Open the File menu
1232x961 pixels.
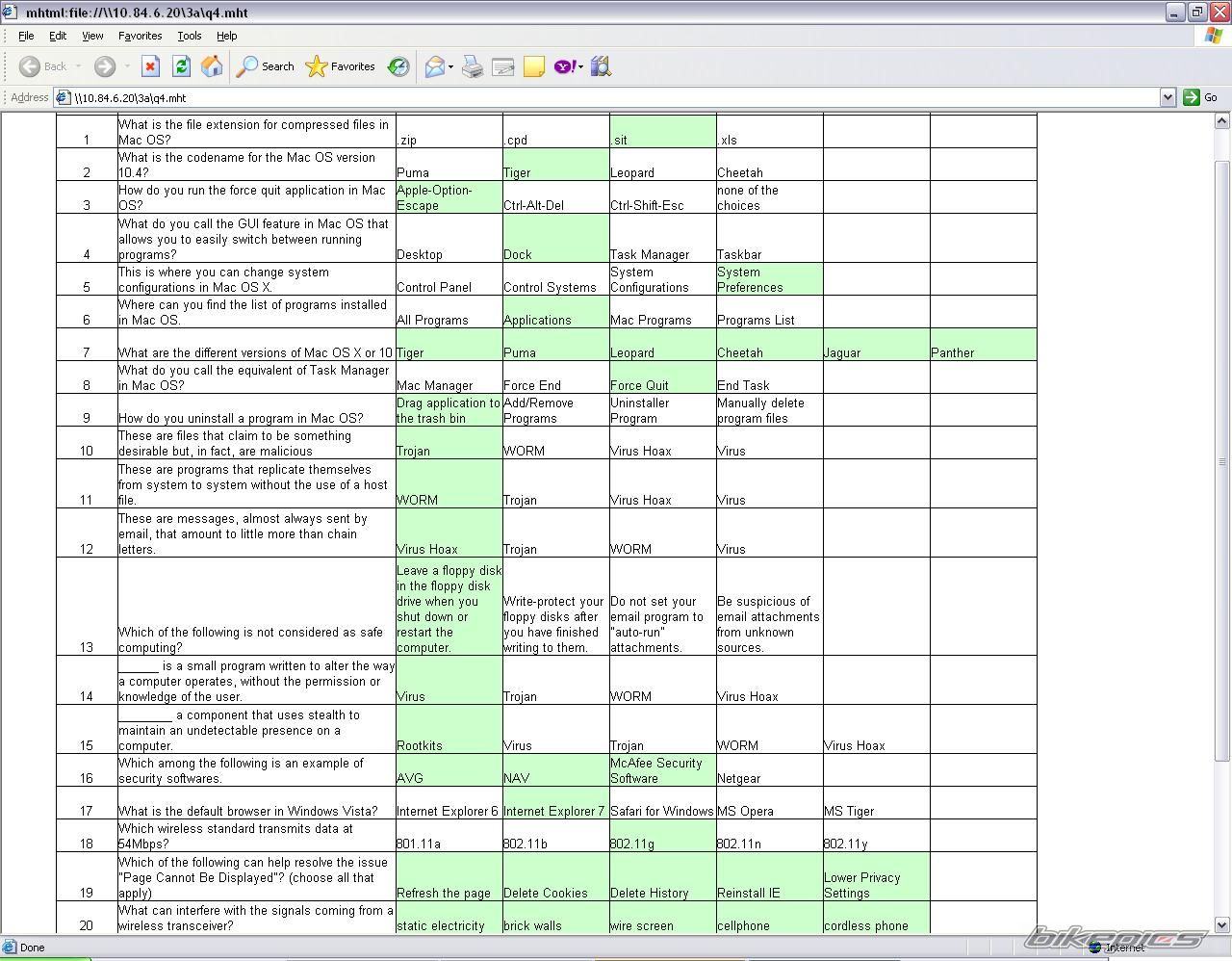26,36
